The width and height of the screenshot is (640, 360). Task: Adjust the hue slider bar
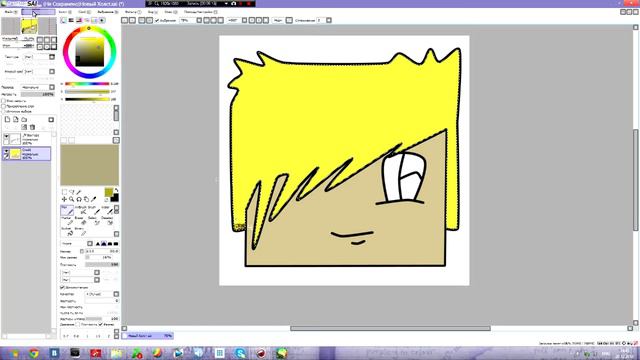[87, 84]
